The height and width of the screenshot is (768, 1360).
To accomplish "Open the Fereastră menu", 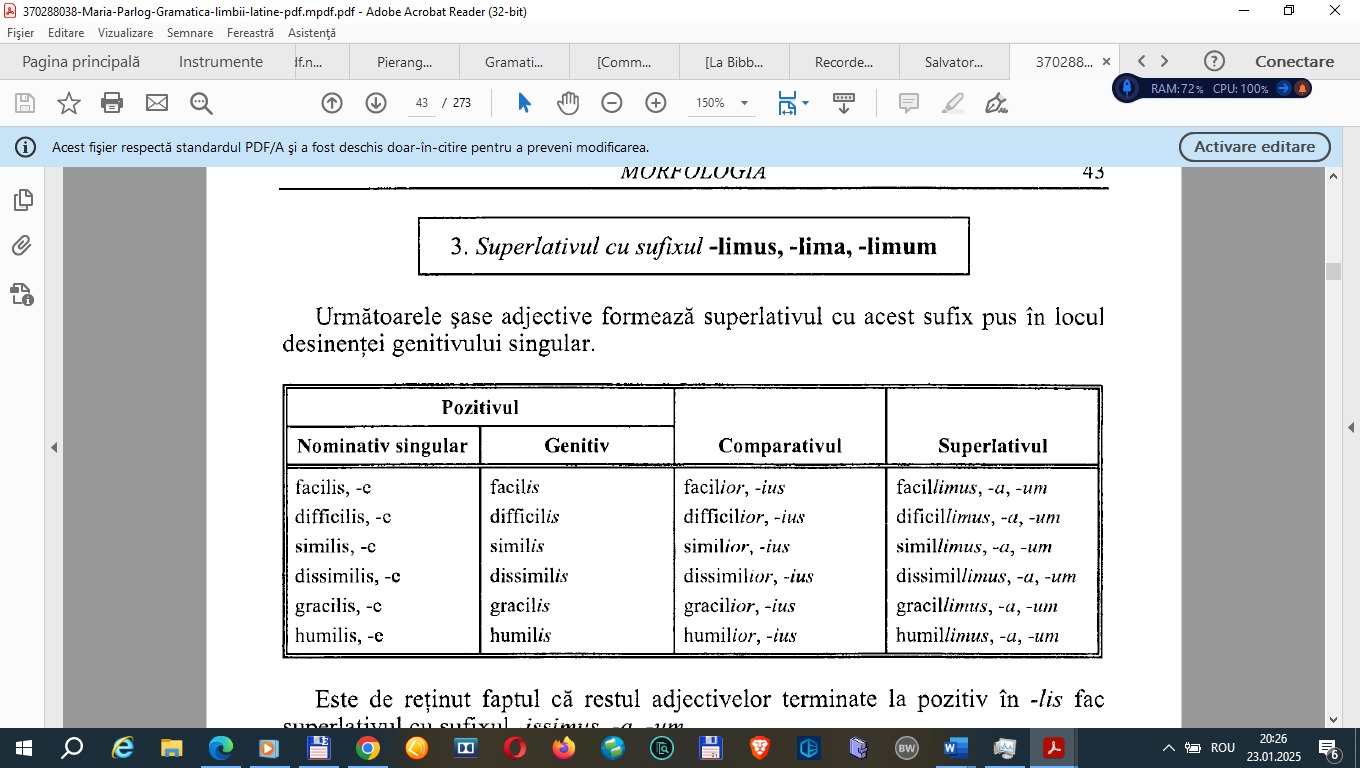I will click(x=250, y=33).
